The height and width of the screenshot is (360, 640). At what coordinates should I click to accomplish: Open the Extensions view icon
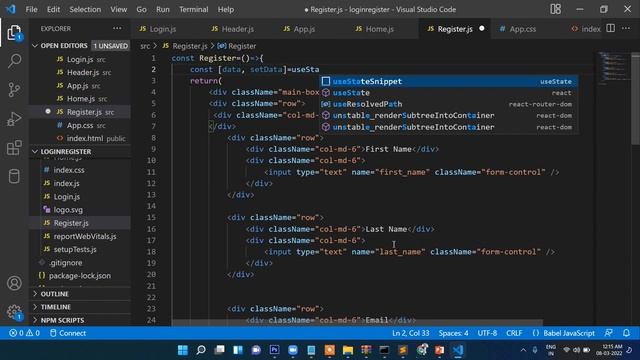tap(14, 148)
